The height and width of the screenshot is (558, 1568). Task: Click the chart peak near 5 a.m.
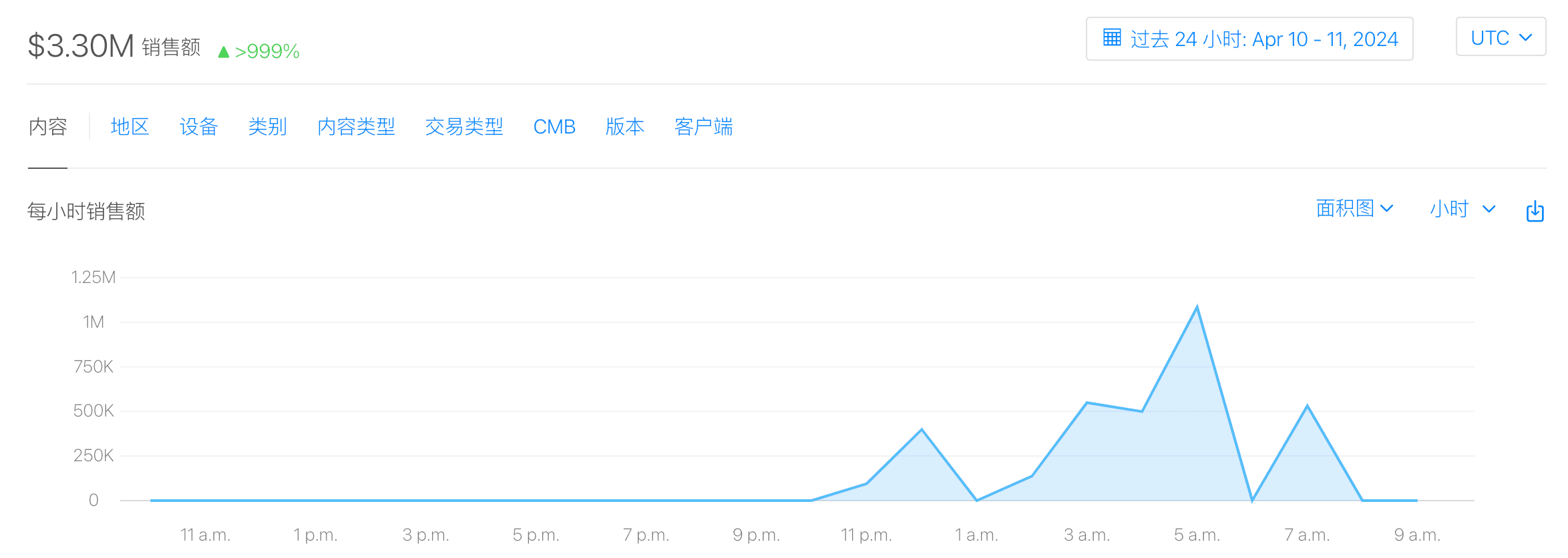[1197, 308]
